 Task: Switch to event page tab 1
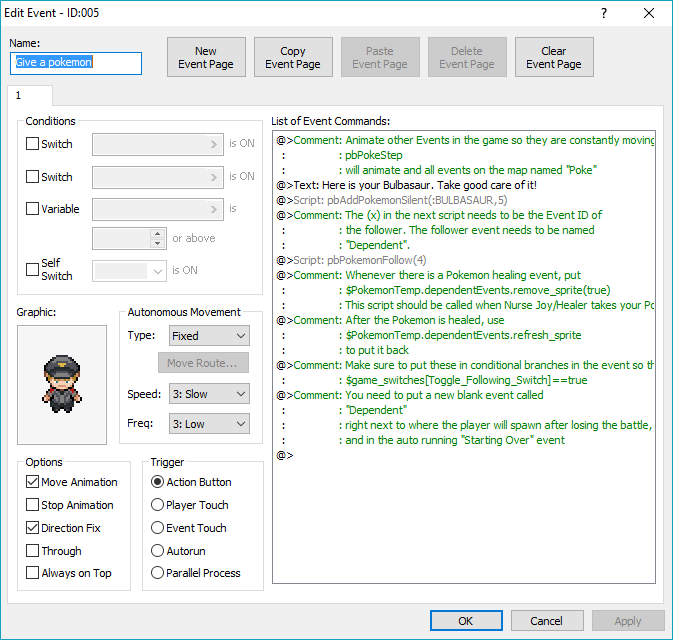coord(18,95)
